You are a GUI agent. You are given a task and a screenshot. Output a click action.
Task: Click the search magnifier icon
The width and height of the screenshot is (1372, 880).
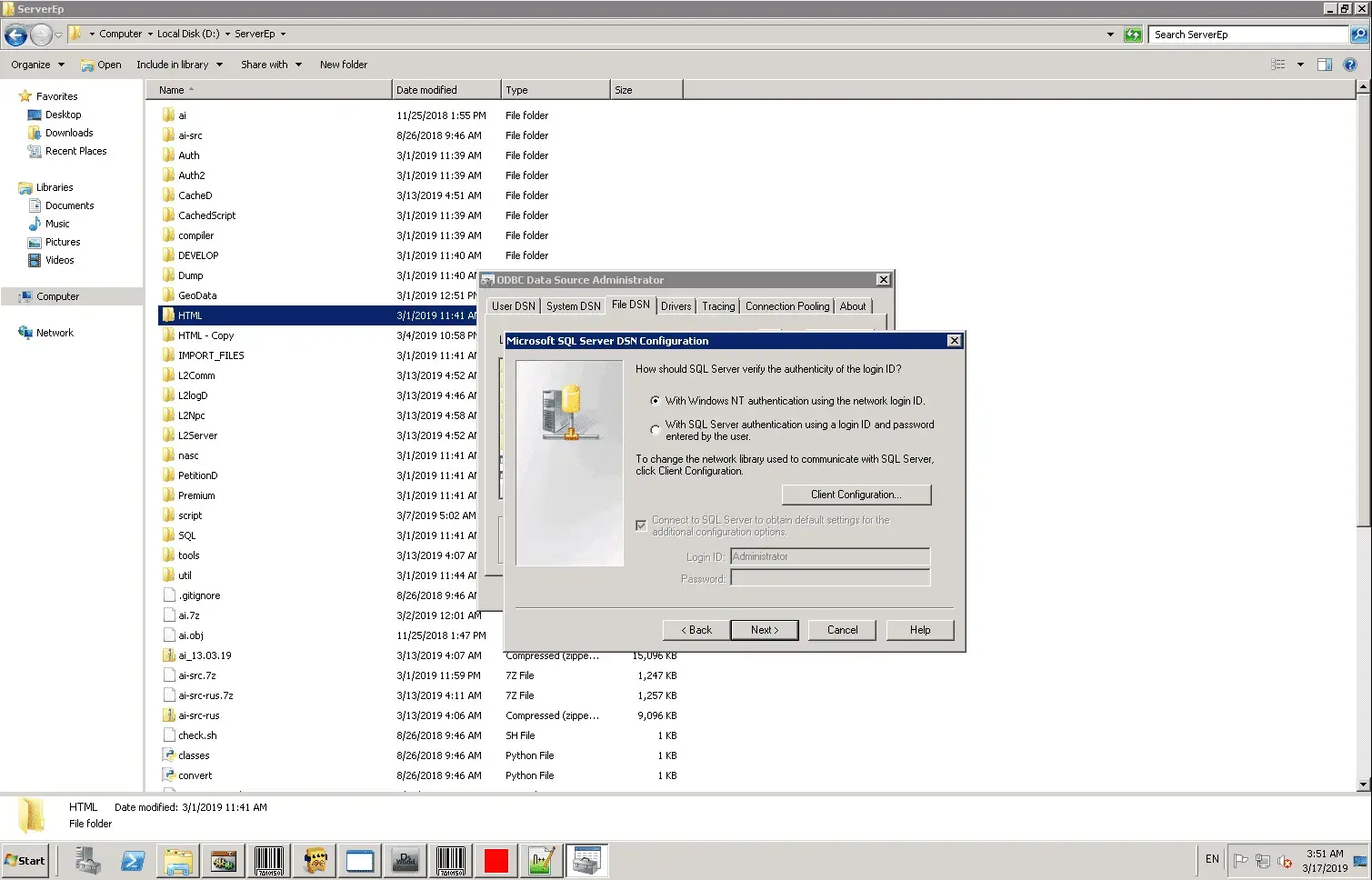(1359, 35)
